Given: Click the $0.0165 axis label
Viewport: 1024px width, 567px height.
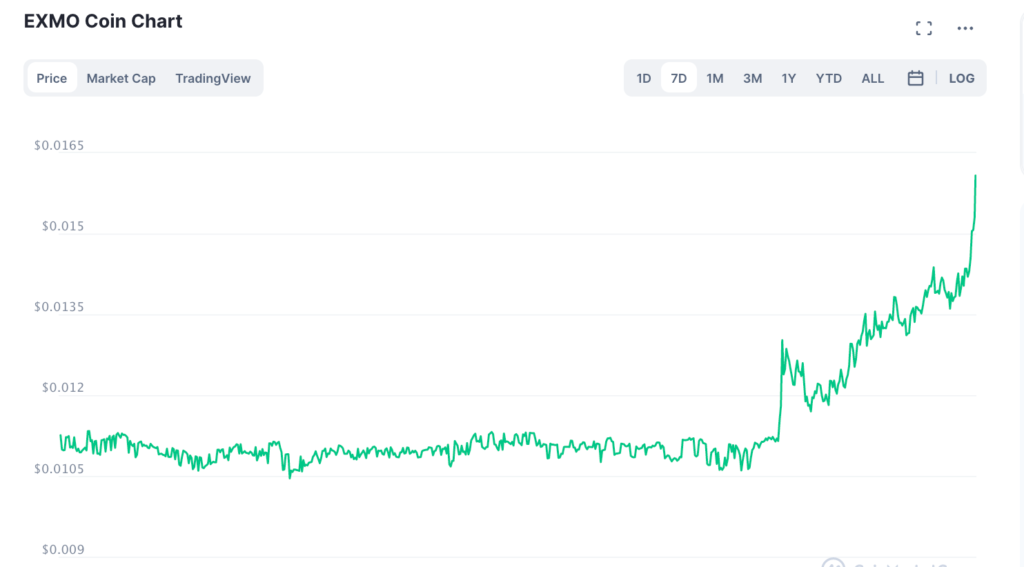Looking at the screenshot, I should pos(59,146).
